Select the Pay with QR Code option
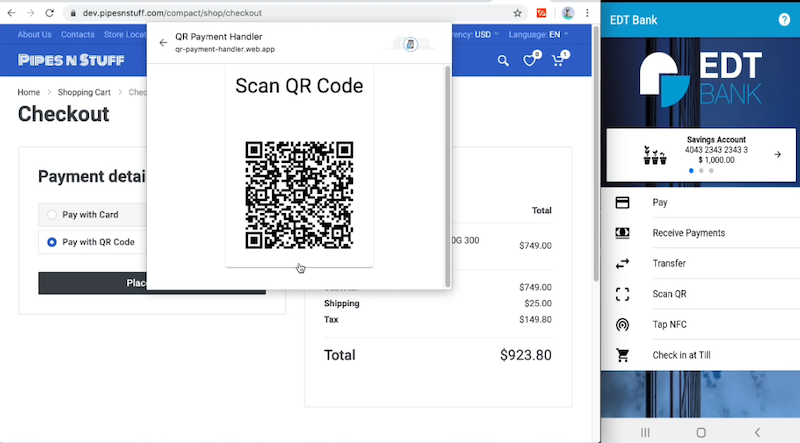The width and height of the screenshot is (800, 443). point(52,242)
